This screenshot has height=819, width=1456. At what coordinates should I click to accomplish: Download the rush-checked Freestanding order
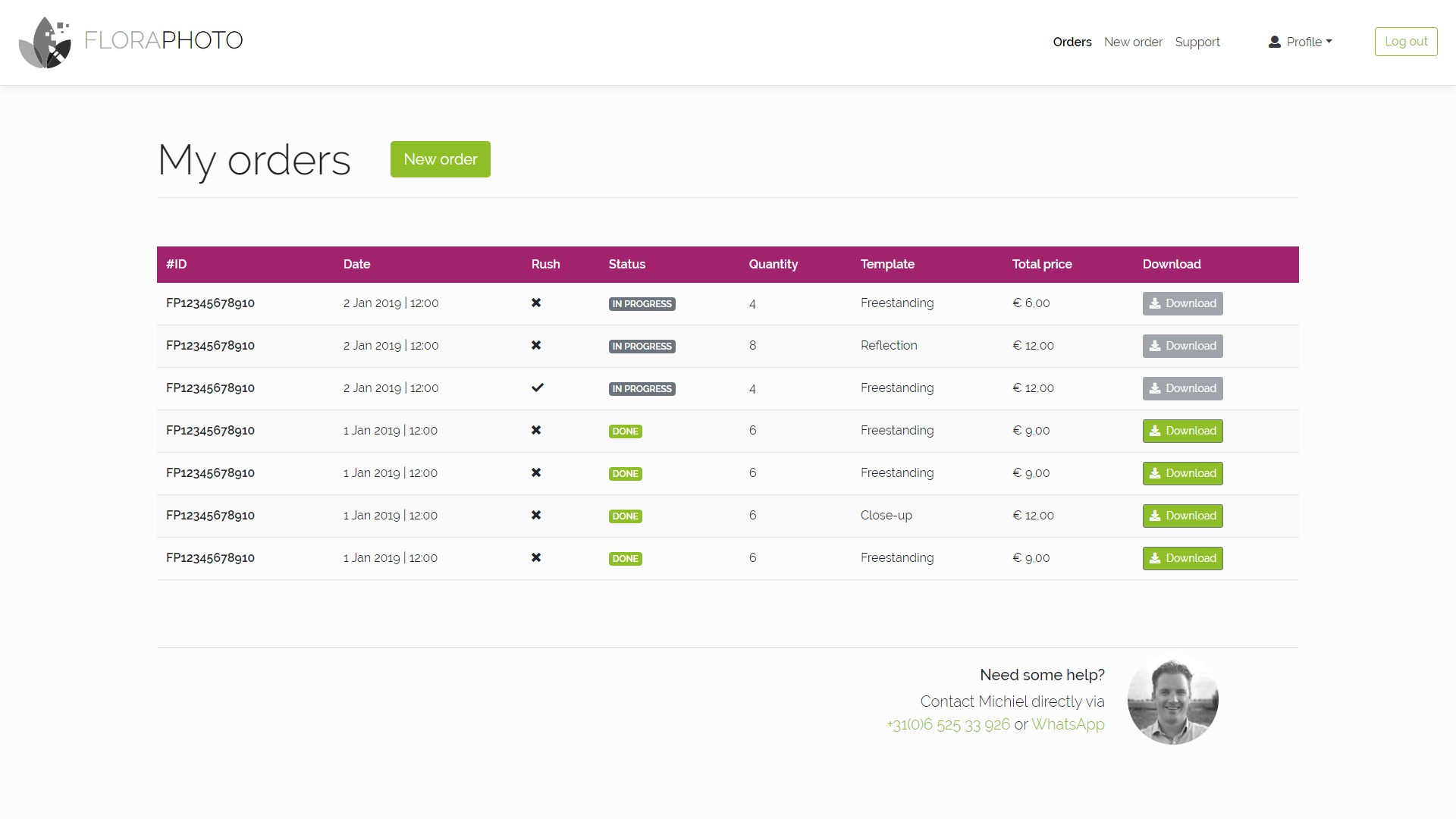(1182, 388)
